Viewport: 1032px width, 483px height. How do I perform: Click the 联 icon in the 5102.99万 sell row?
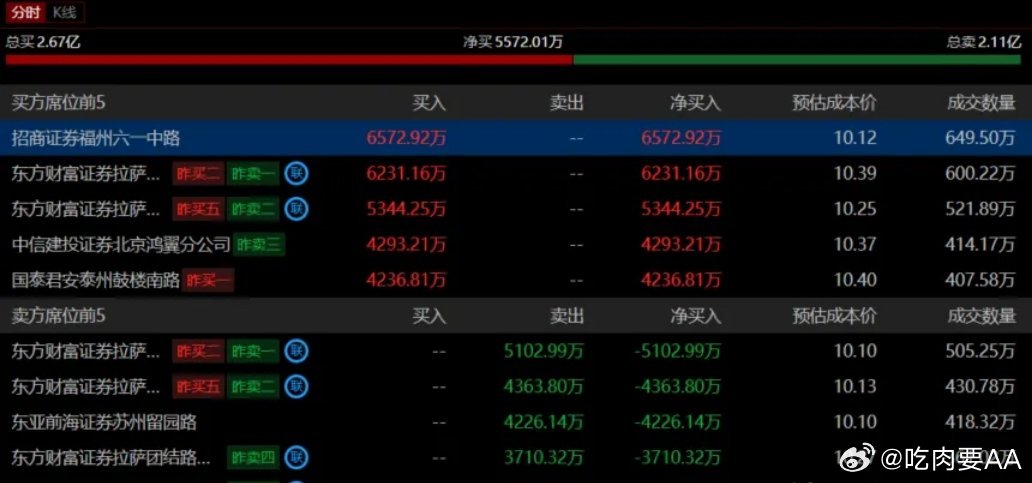(x=296, y=351)
